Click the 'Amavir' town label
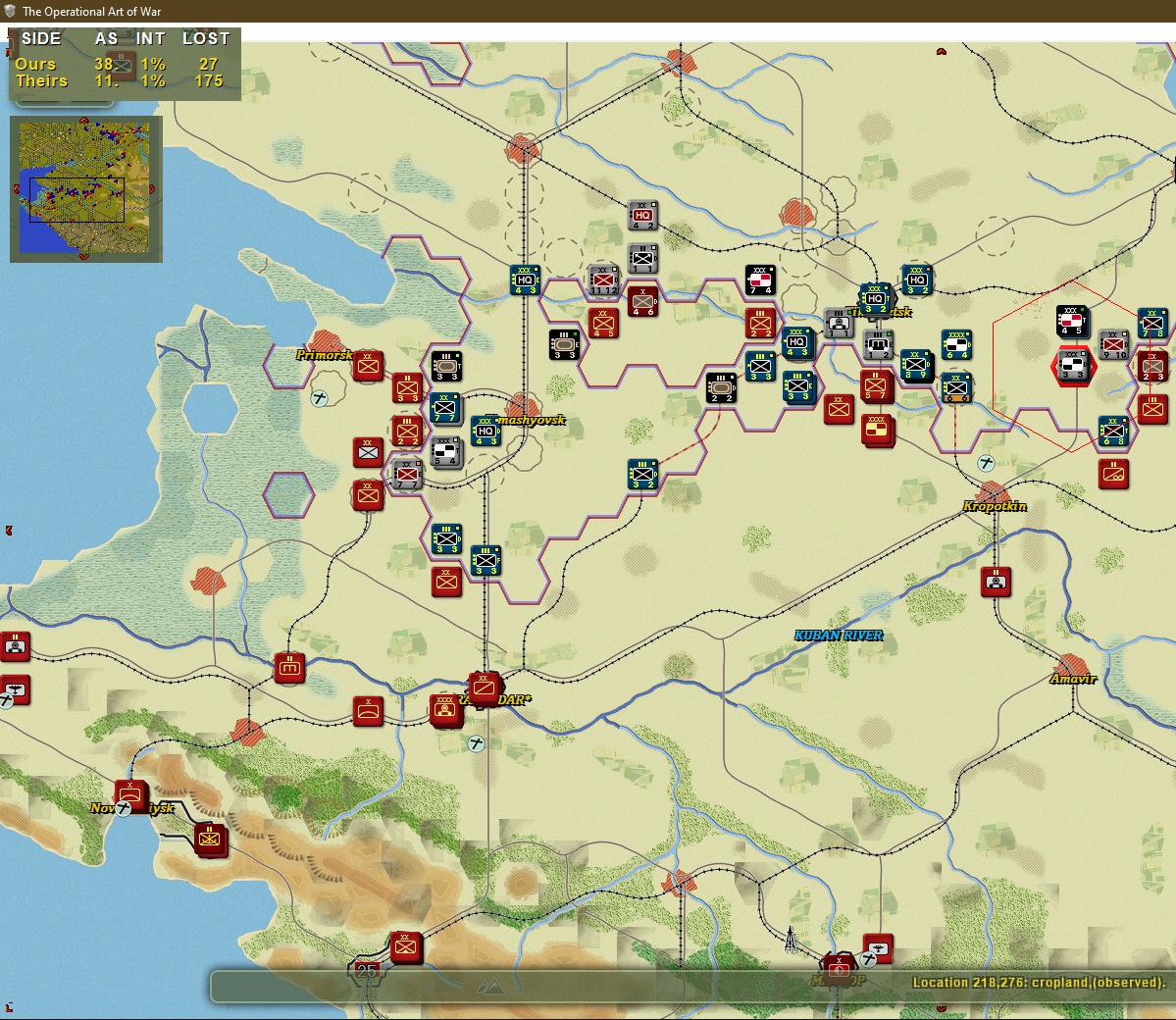This screenshot has width=1176, height=1020. pyautogui.click(x=1072, y=679)
